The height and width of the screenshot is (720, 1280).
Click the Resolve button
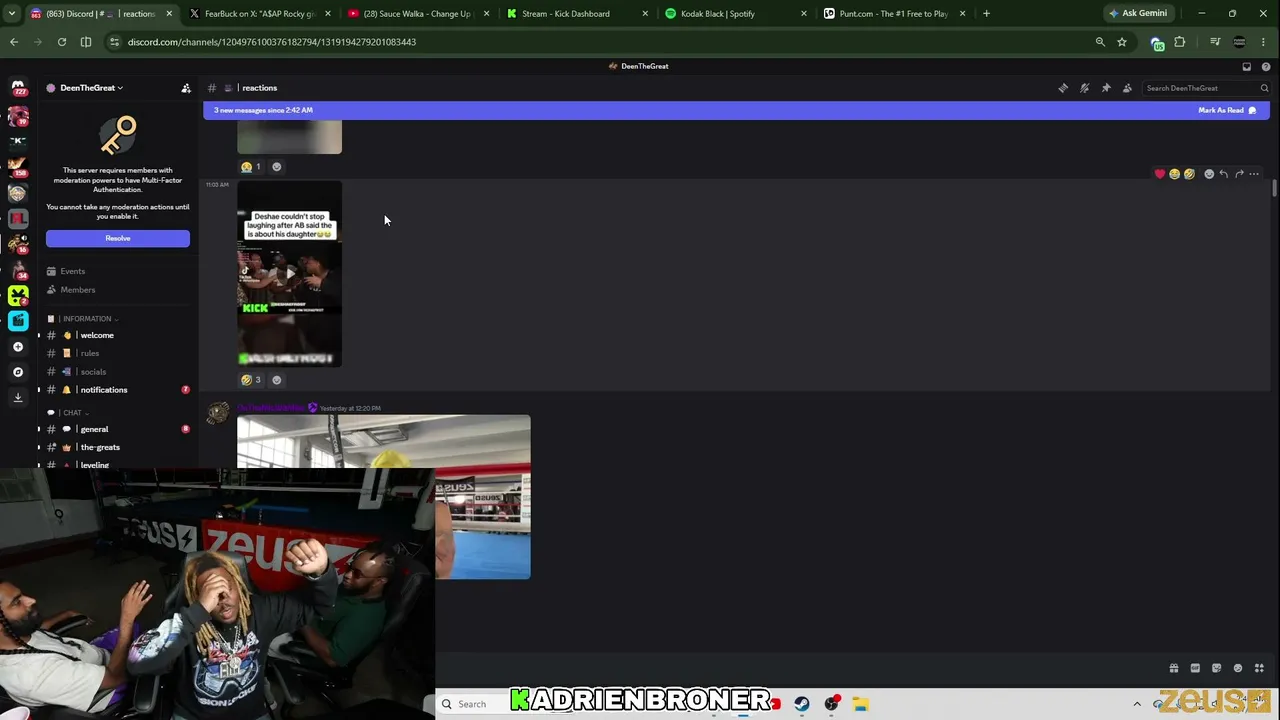(x=118, y=239)
